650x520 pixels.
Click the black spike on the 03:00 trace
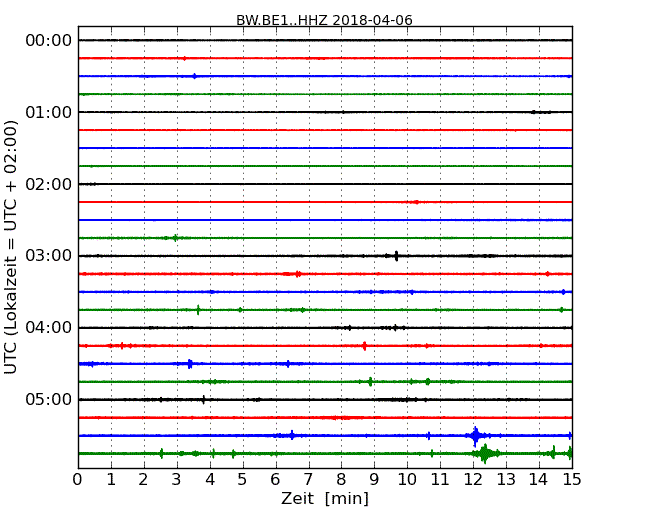397,256
